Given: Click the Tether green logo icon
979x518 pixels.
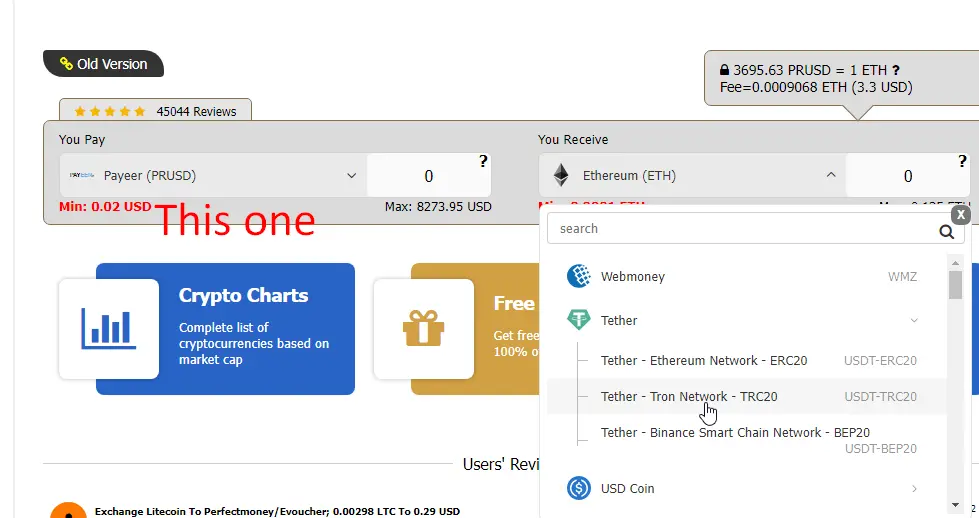Looking at the screenshot, I should 579,320.
